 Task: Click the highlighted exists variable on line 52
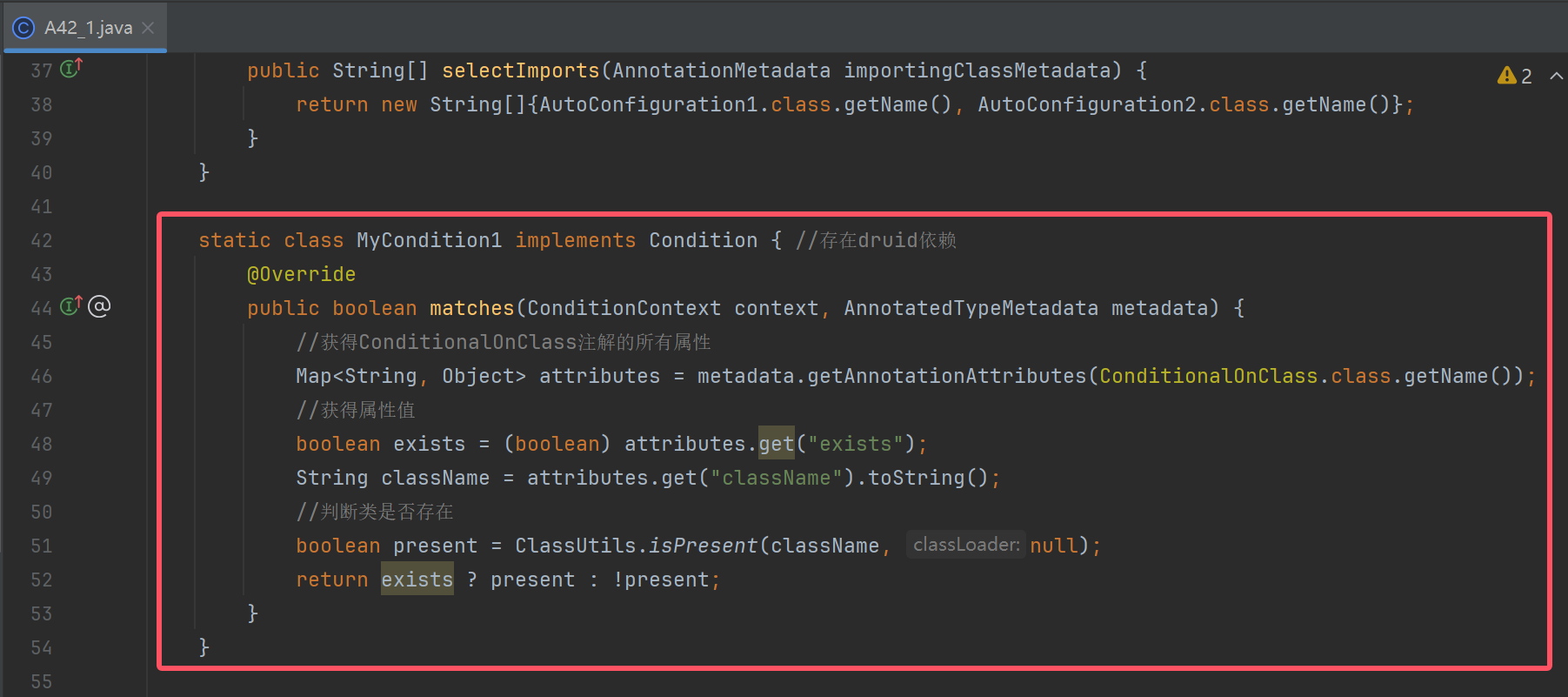coord(417,580)
